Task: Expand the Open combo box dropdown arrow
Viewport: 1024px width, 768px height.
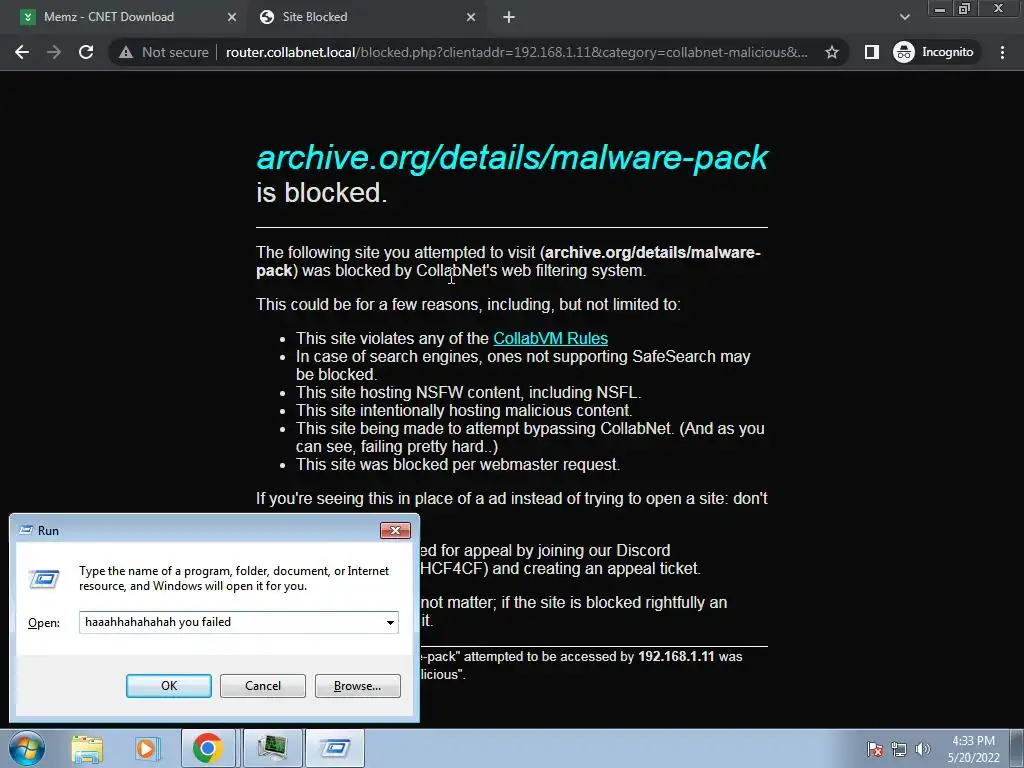Action: [390, 622]
